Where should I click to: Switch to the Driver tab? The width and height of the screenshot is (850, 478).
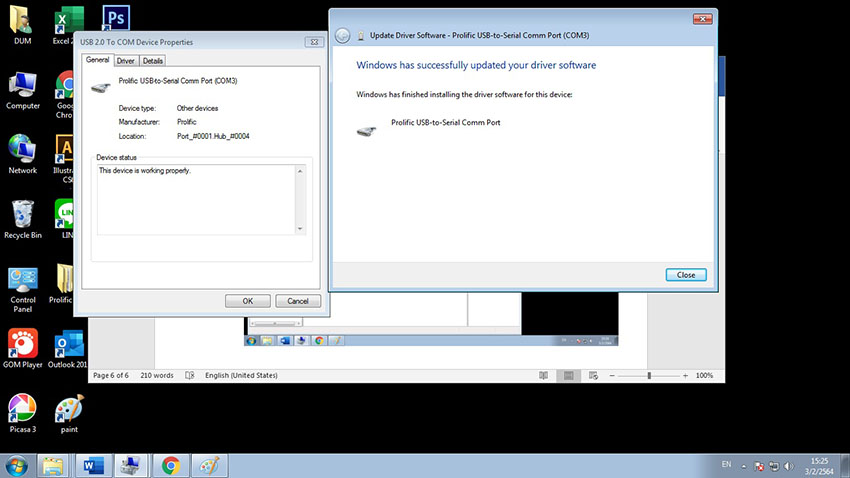(x=126, y=61)
